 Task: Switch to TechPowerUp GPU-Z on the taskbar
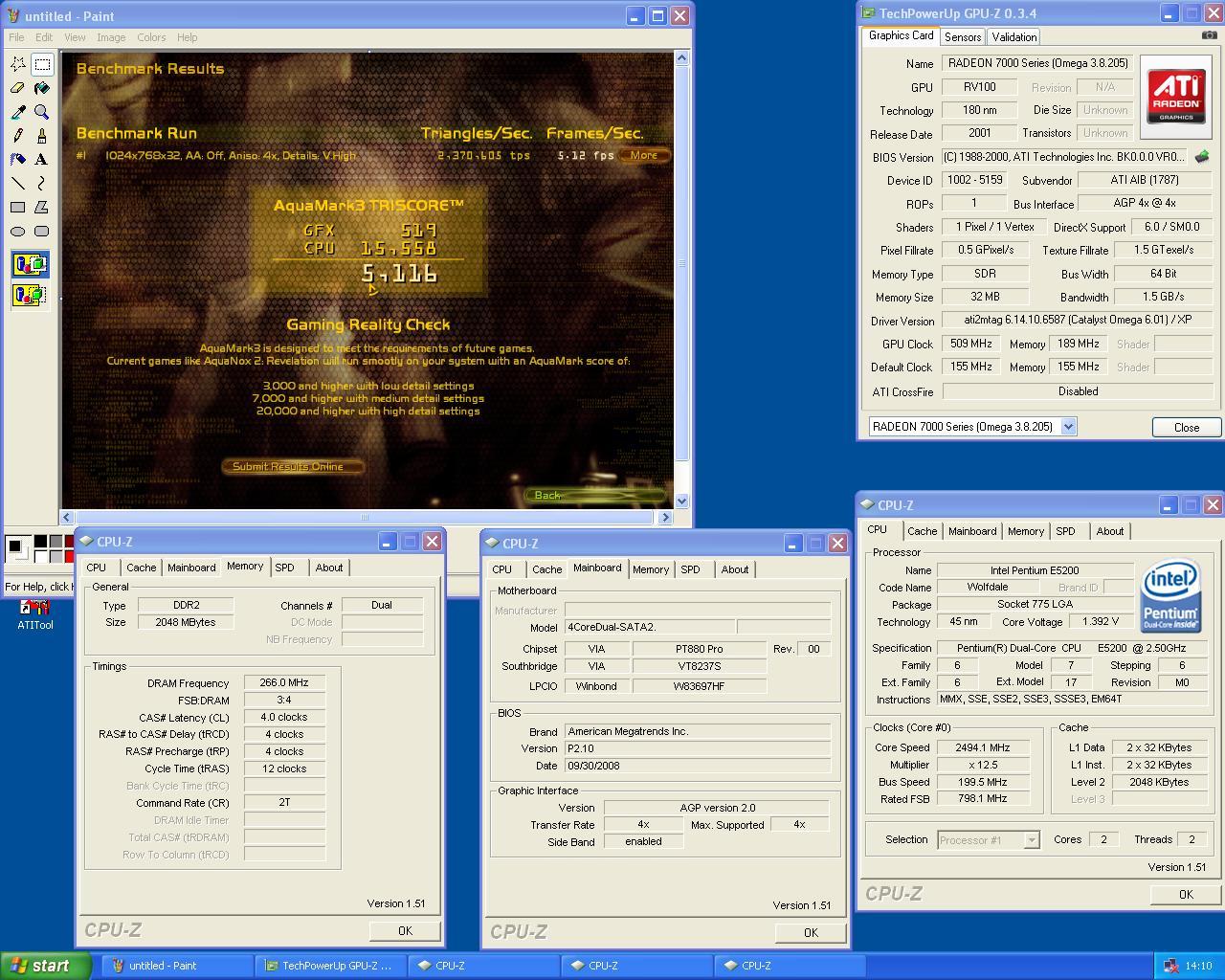coord(330,966)
